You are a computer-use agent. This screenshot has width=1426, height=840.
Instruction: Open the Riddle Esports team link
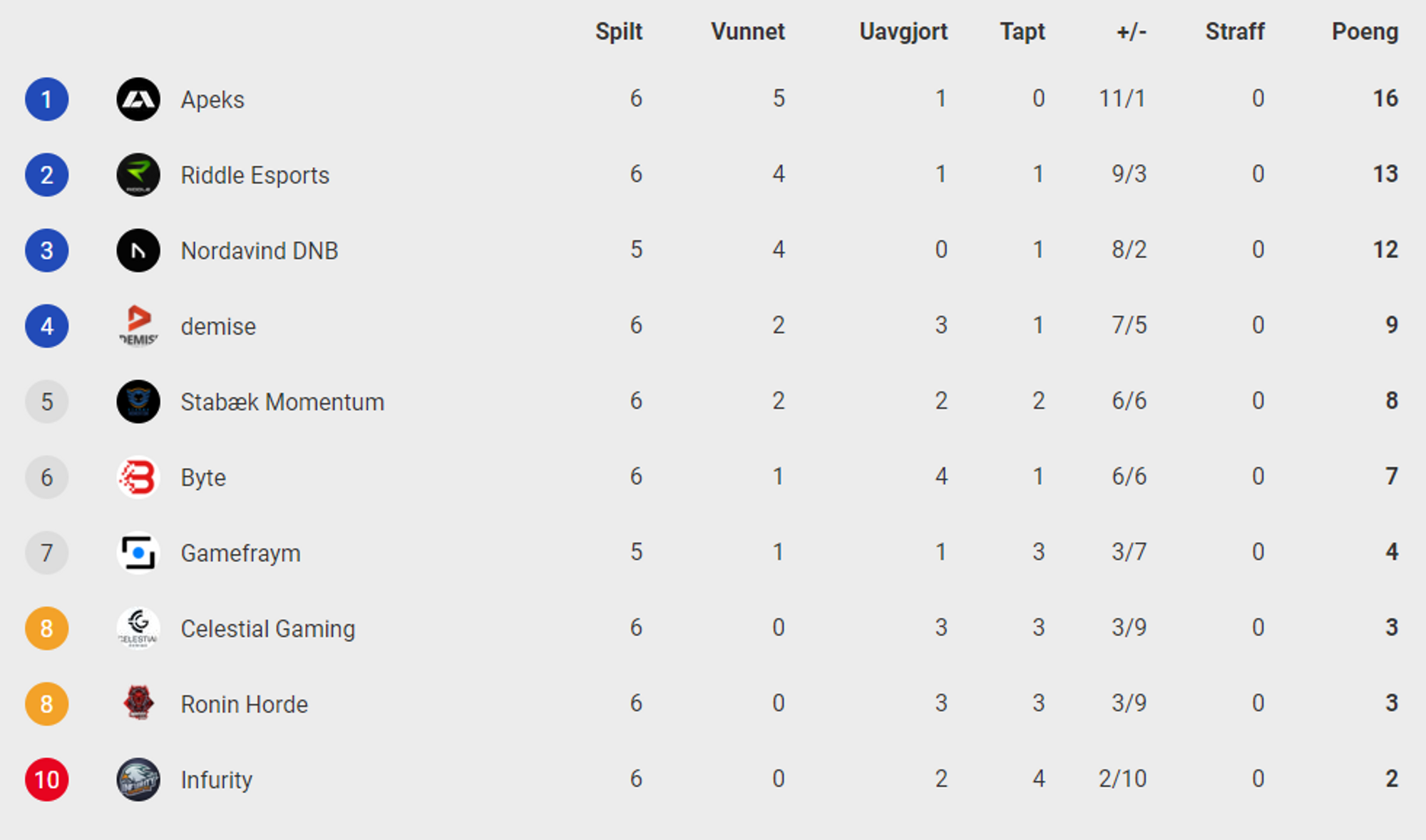pyautogui.click(x=255, y=175)
